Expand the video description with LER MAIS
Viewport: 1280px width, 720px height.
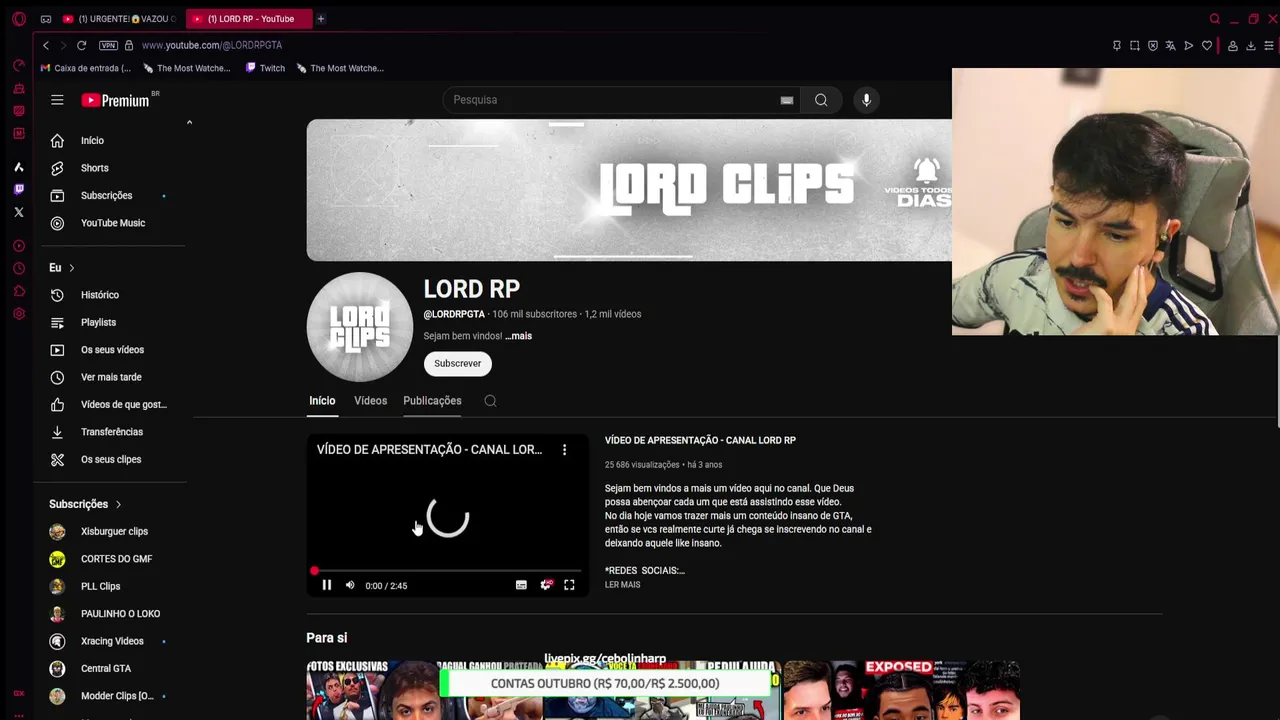pyautogui.click(x=622, y=585)
